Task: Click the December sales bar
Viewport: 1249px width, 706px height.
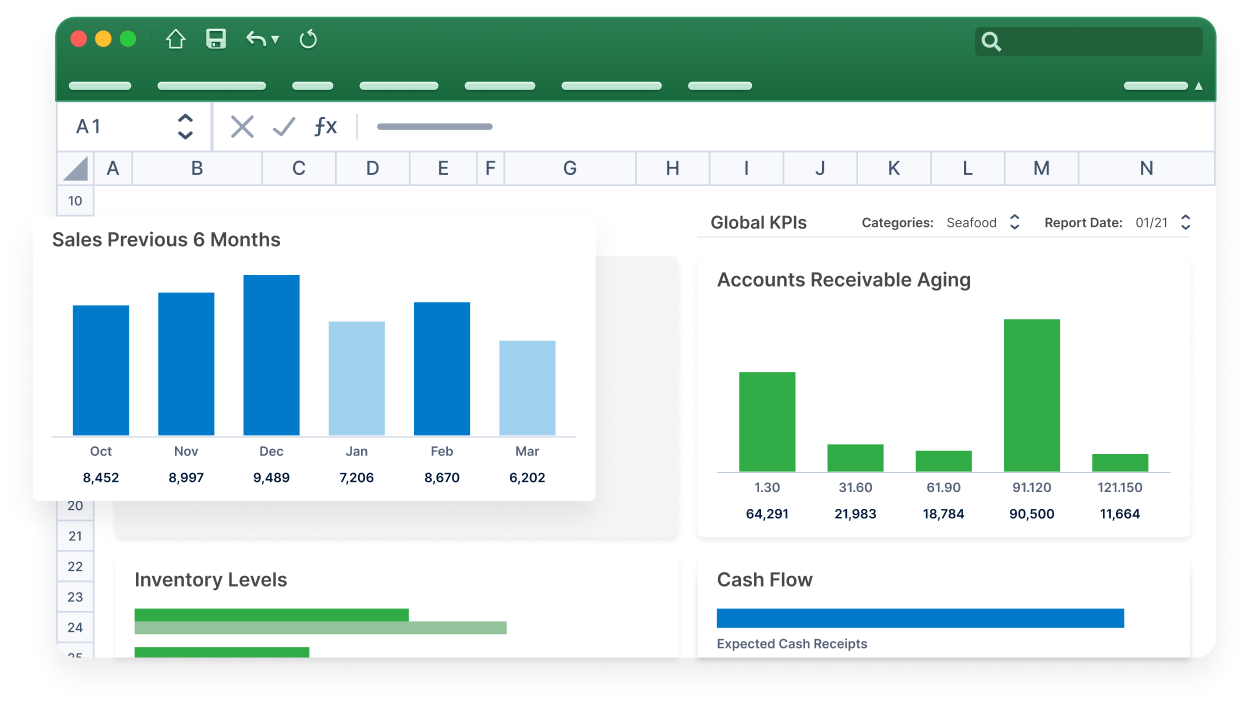Action: coord(271,355)
